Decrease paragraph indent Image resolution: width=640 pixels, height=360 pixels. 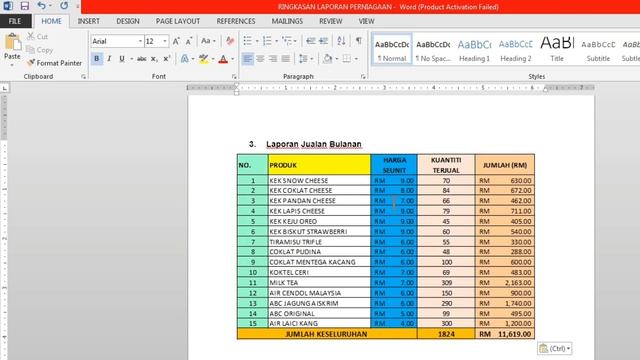click(x=311, y=41)
